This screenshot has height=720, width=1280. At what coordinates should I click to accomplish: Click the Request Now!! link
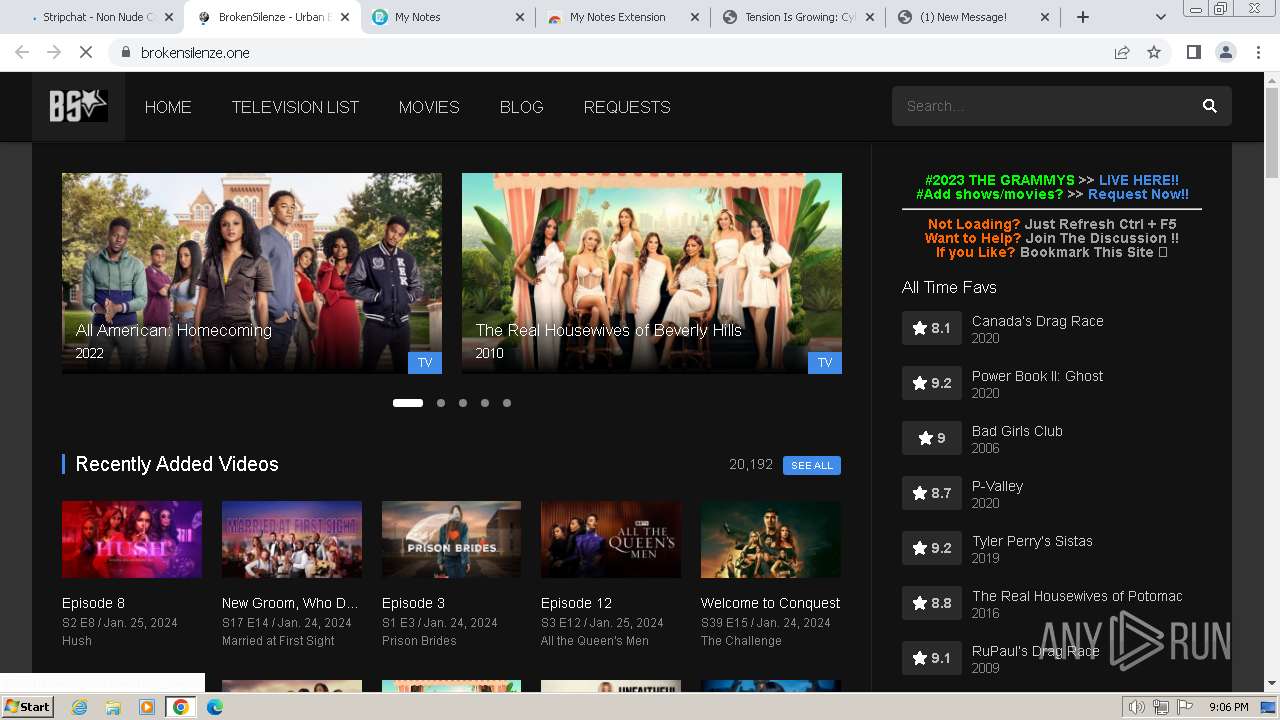point(1138,194)
